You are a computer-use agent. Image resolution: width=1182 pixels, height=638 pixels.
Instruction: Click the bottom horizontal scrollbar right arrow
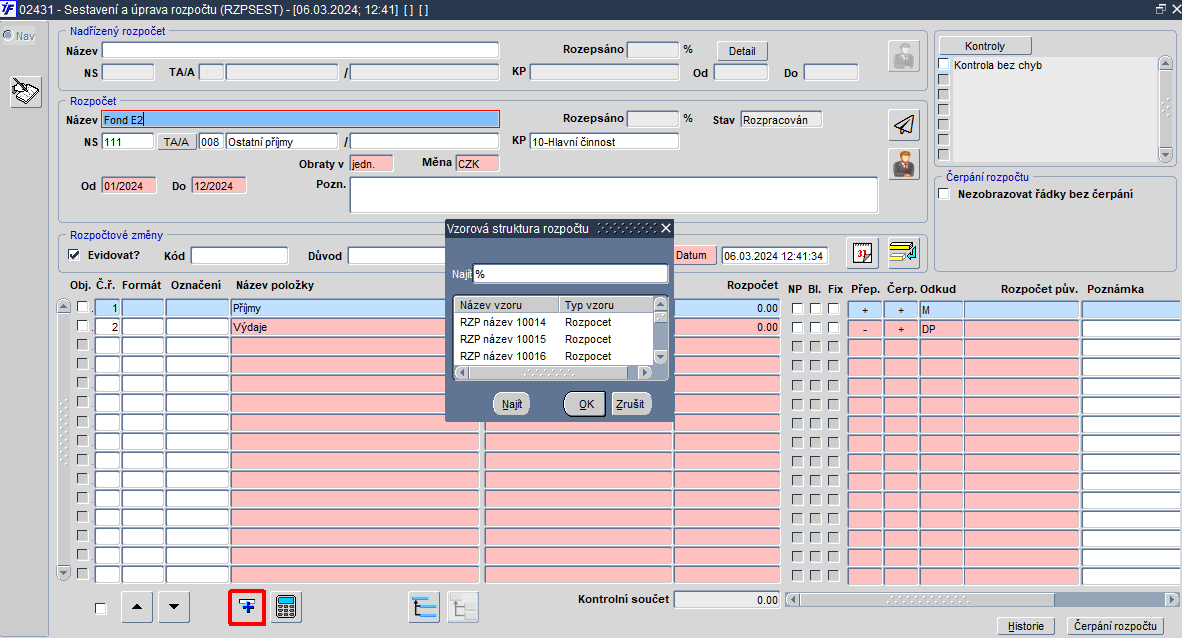pos(1171,600)
